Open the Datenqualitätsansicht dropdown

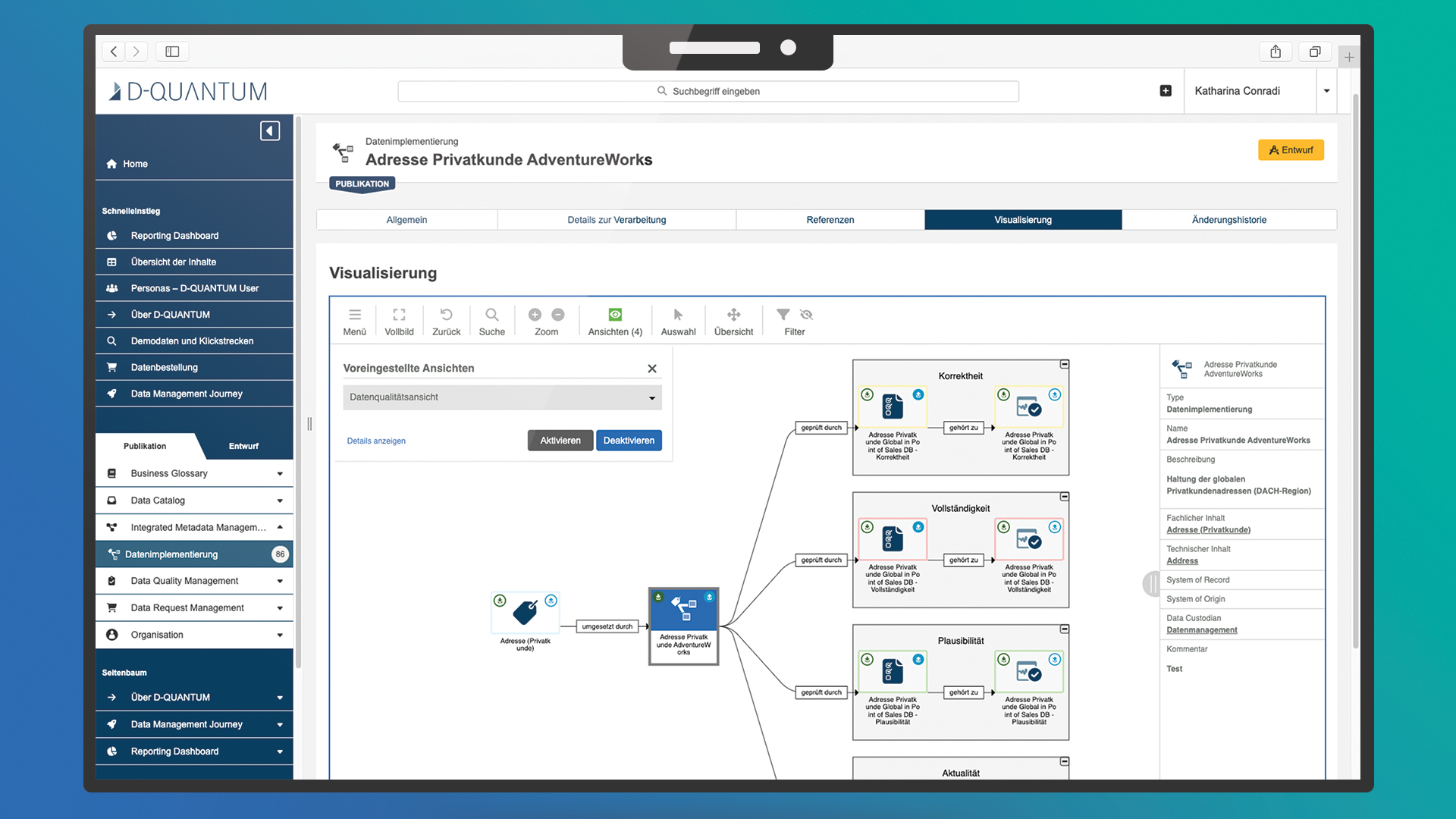(x=502, y=397)
